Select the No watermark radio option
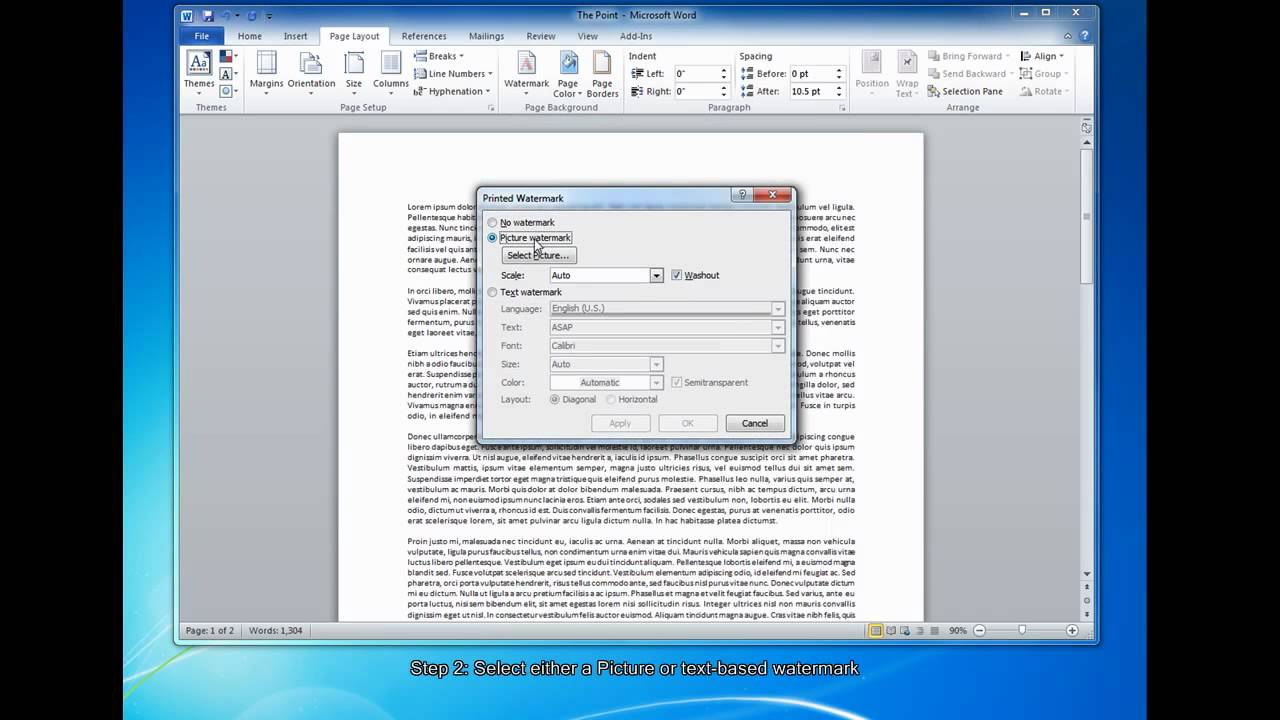This screenshot has height=720, width=1280. tap(520, 223)
